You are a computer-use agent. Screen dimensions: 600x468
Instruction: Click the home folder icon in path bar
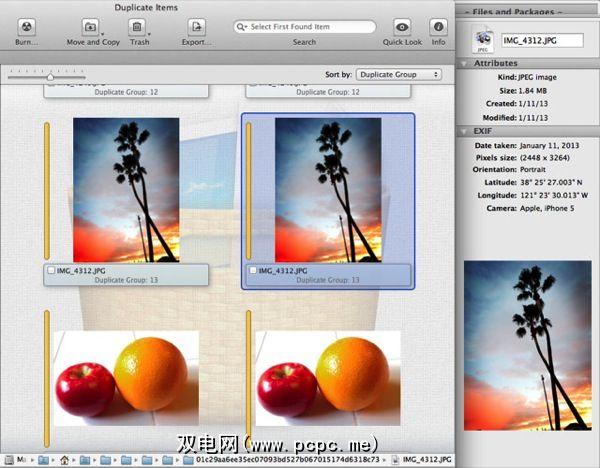(x=65, y=460)
